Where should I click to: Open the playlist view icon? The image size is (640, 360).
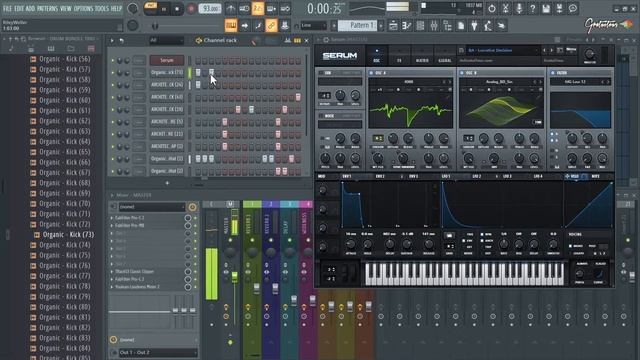pyautogui.click(x=393, y=26)
